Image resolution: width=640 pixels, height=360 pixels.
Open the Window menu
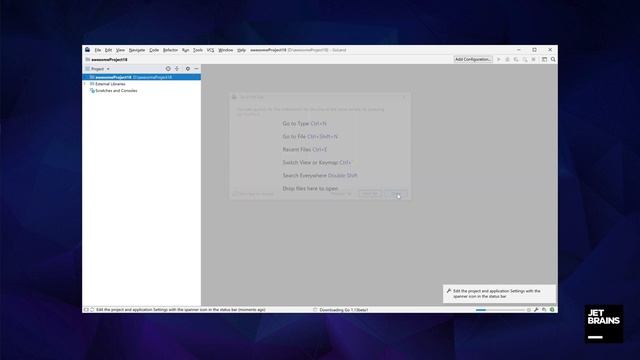225,50
